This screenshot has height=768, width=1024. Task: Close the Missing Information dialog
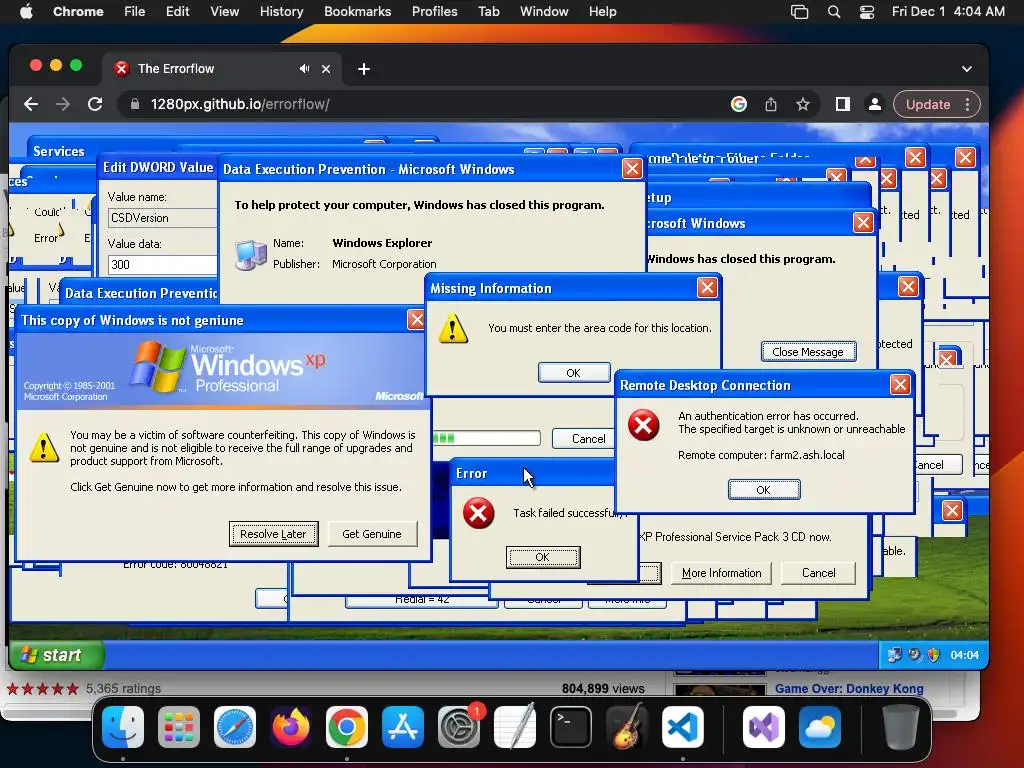point(707,288)
